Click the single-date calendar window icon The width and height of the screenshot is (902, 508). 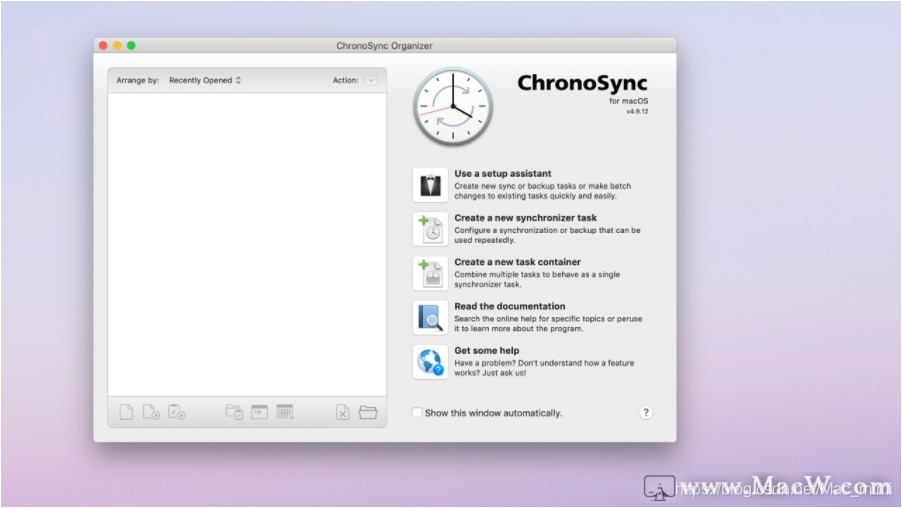(259, 412)
